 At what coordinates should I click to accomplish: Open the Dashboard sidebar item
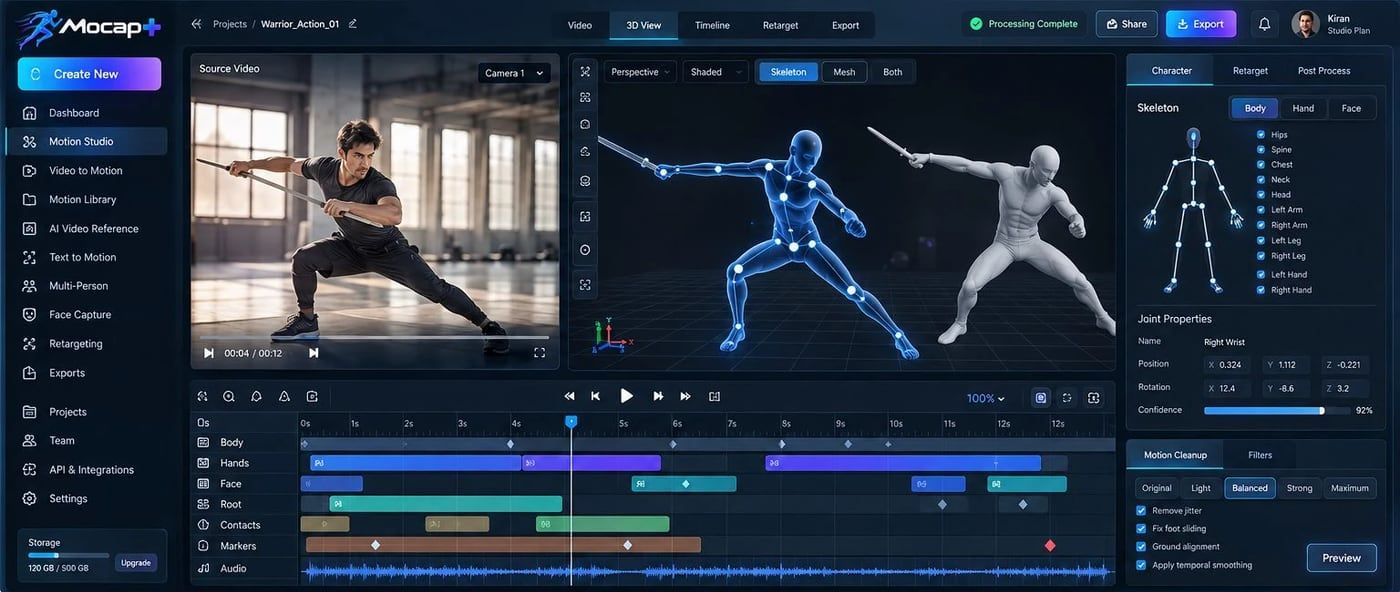pos(85,113)
